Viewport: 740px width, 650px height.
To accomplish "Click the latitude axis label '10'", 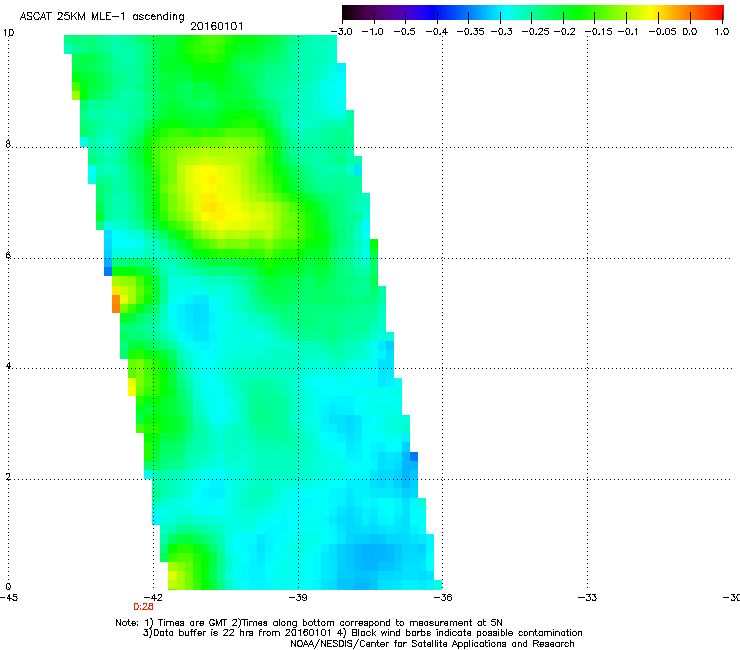I will [x=8, y=33].
